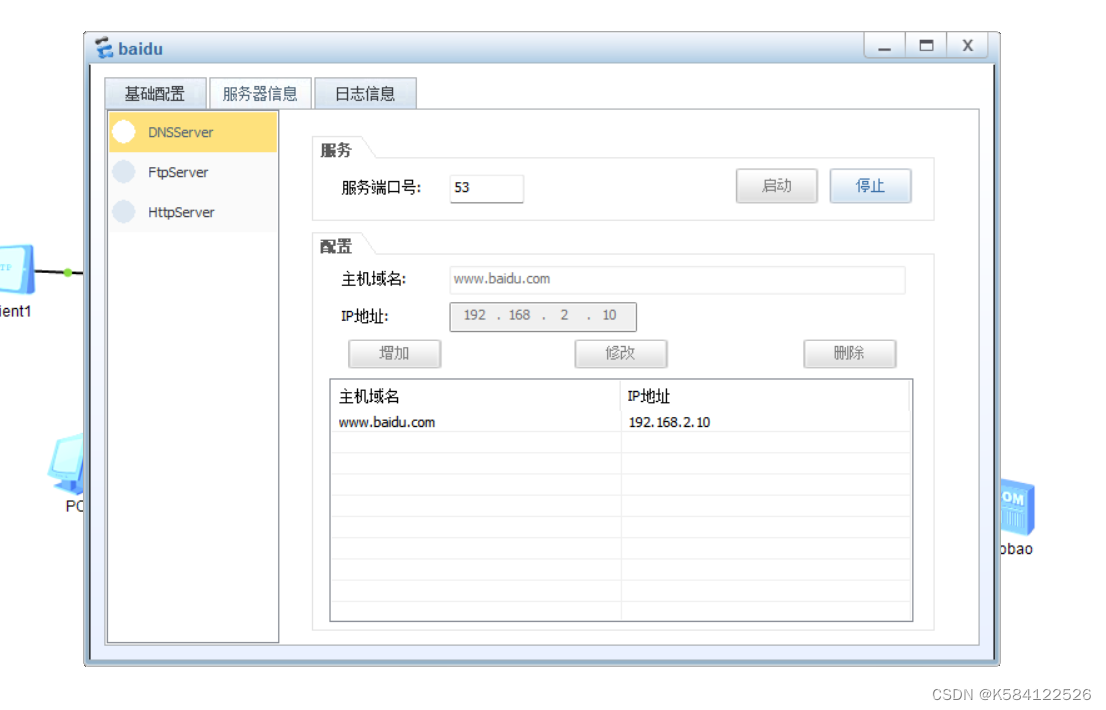Select HttpServer in the server list

pos(193,212)
